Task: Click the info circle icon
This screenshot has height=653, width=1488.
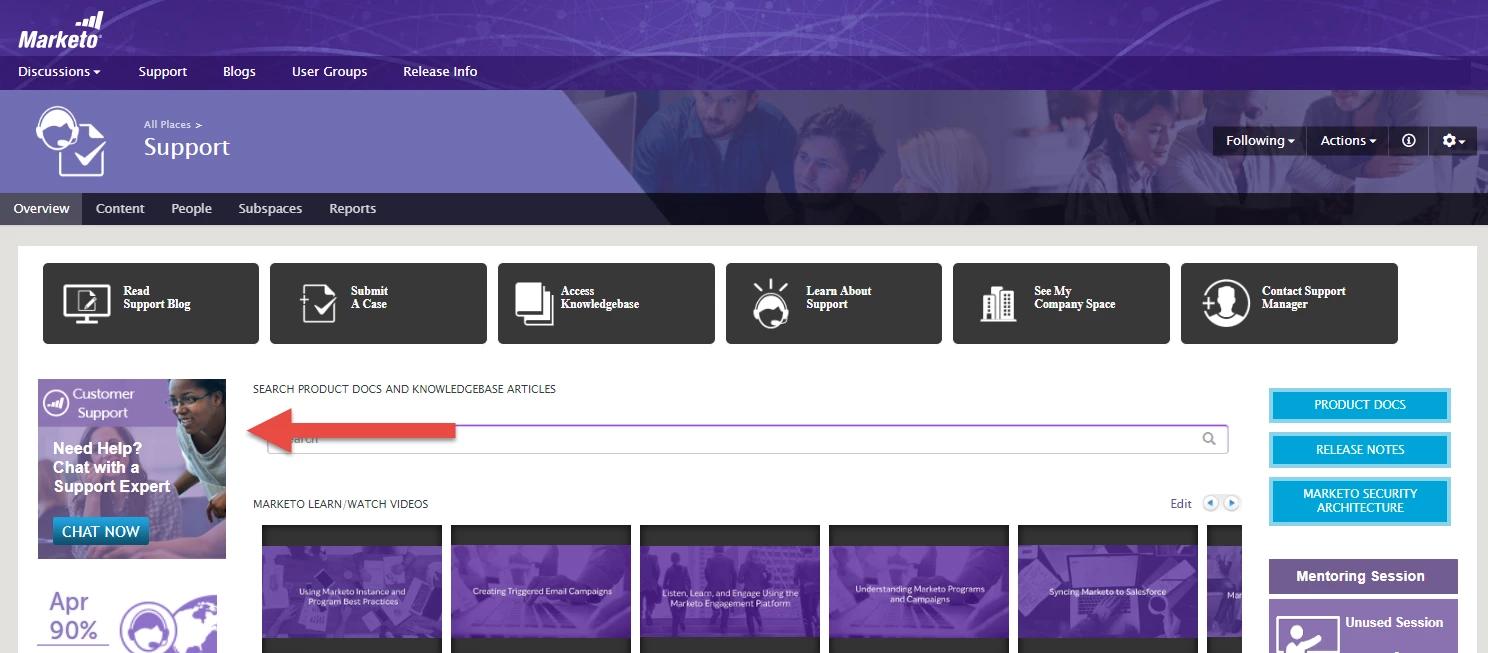Action: (x=1409, y=141)
